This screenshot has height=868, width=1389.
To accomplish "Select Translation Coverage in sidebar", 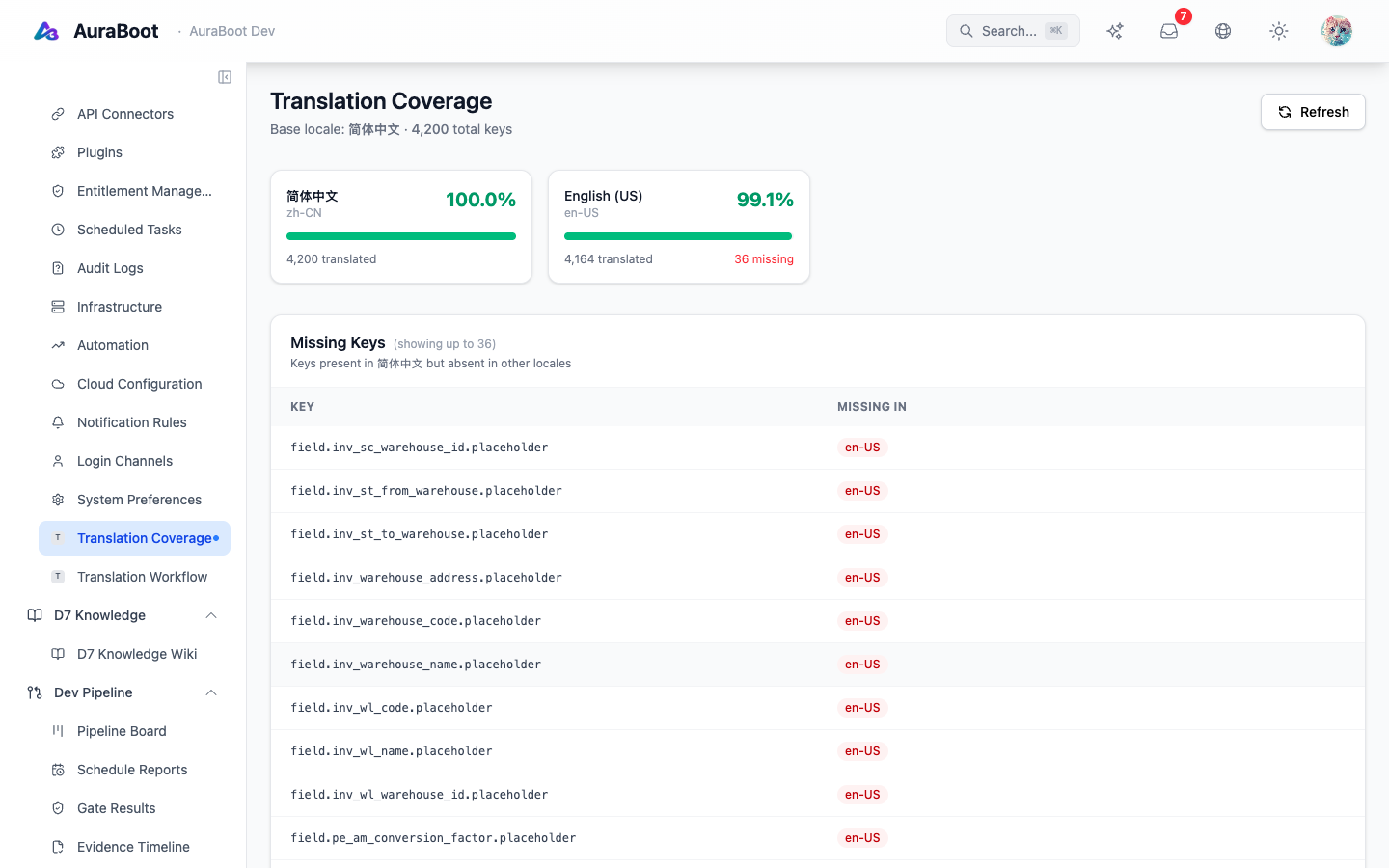I will pyautogui.click(x=134, y=538).
